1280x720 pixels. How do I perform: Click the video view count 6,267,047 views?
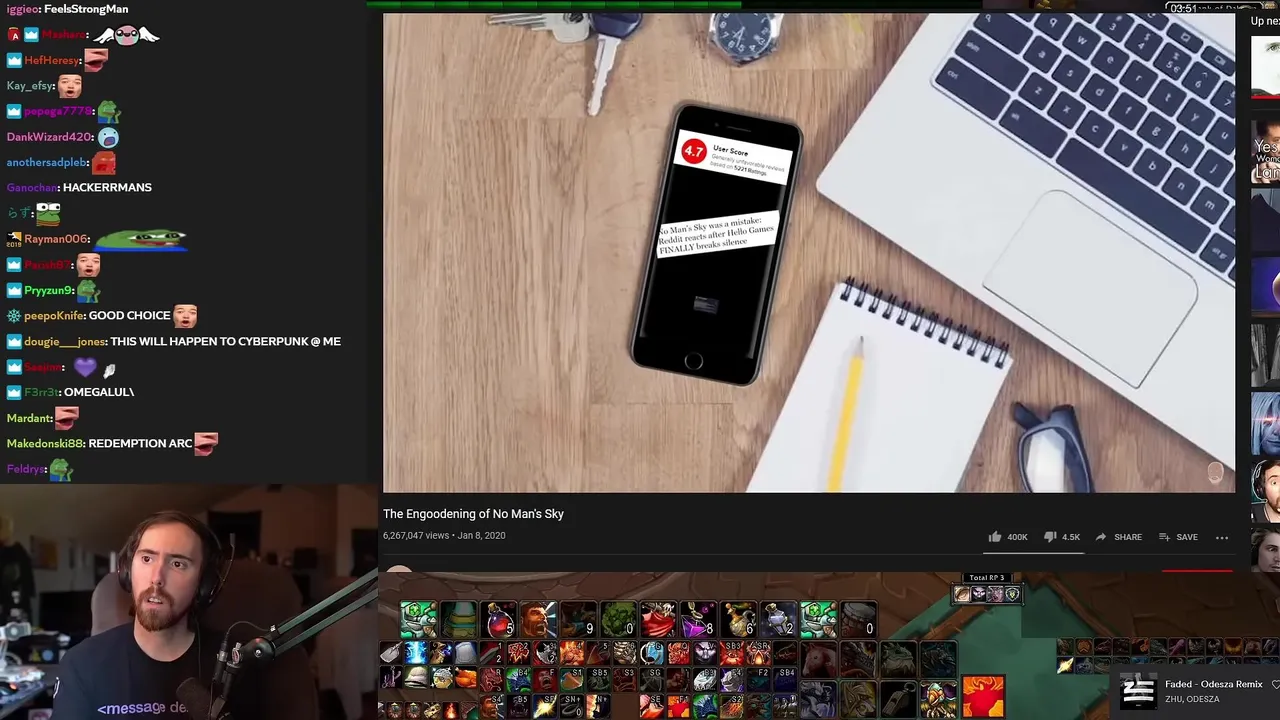[x=416, y=536]
